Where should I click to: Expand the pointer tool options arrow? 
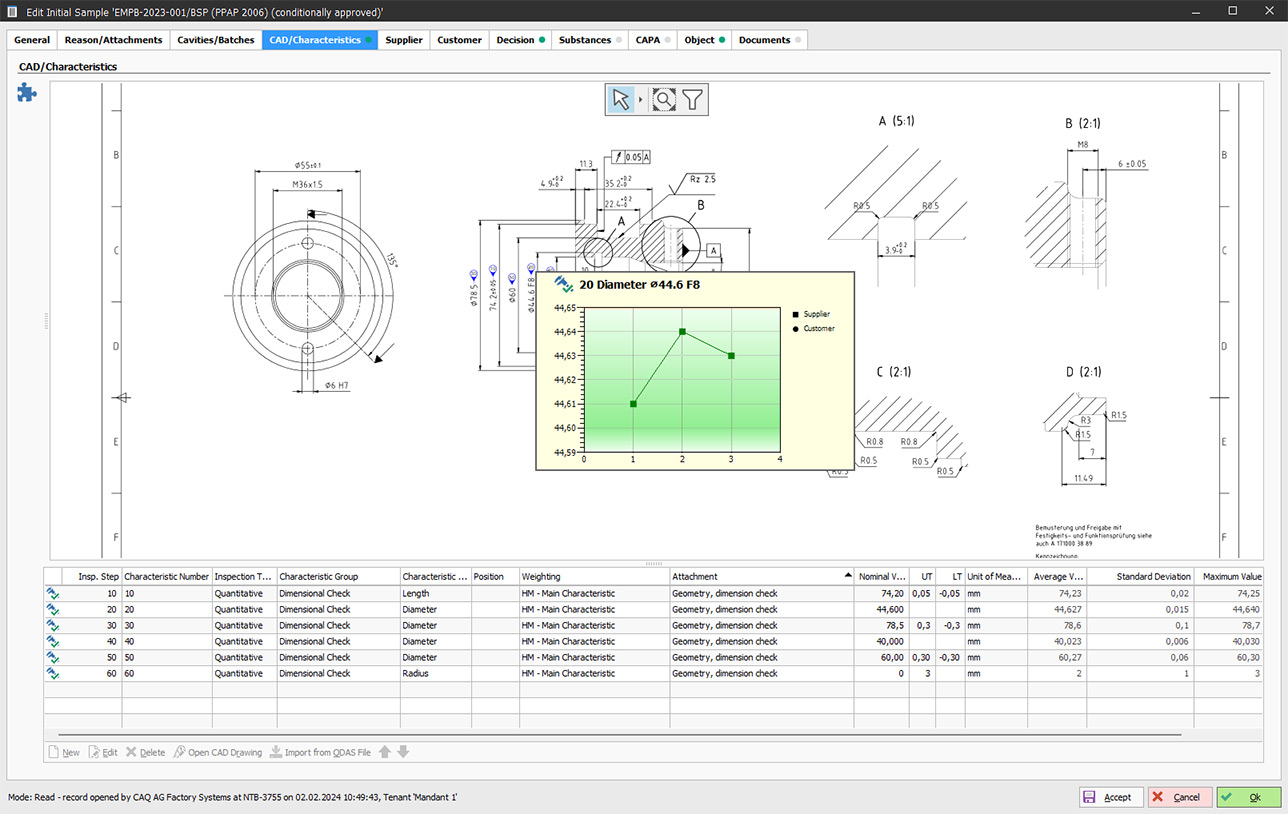coord(641,99)
